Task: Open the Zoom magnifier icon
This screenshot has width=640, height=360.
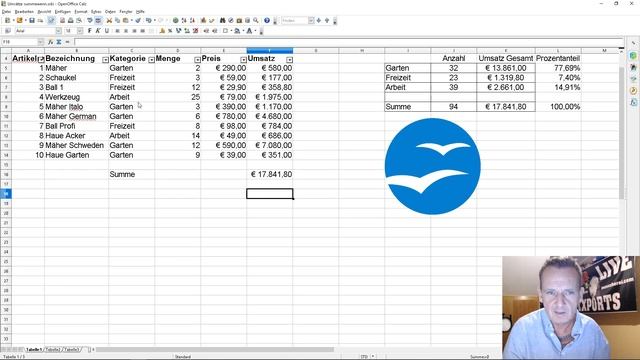Action: pyautogui.click(x=256, y=20)
